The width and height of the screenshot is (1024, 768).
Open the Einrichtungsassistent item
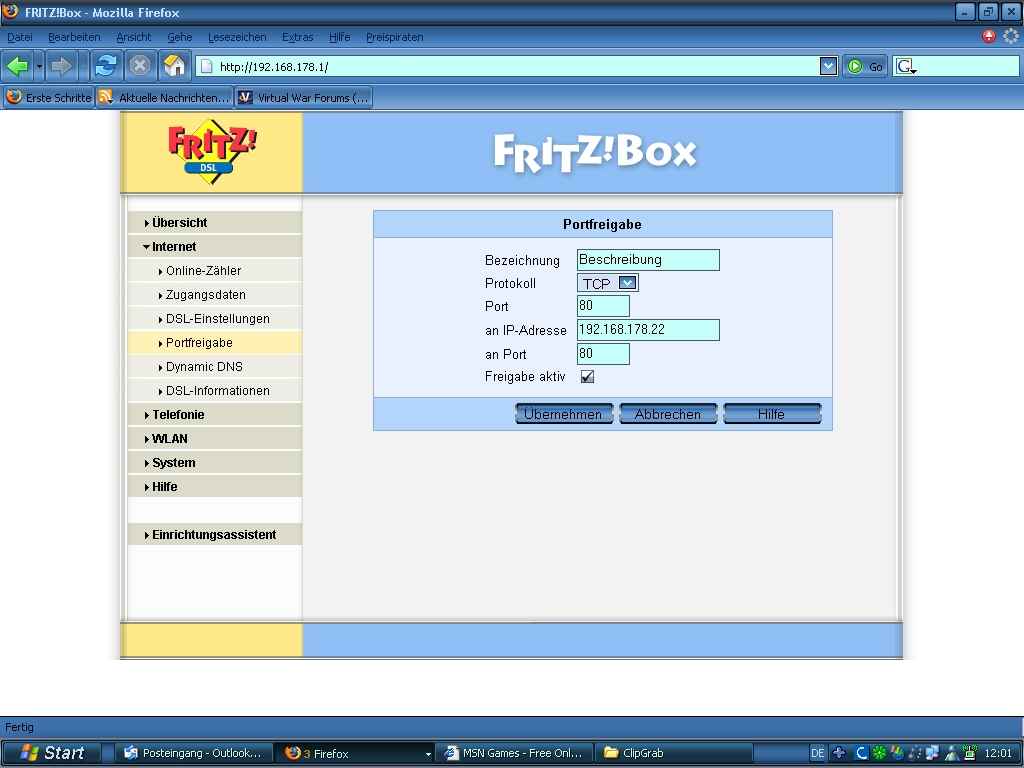[x=215, y=535]
